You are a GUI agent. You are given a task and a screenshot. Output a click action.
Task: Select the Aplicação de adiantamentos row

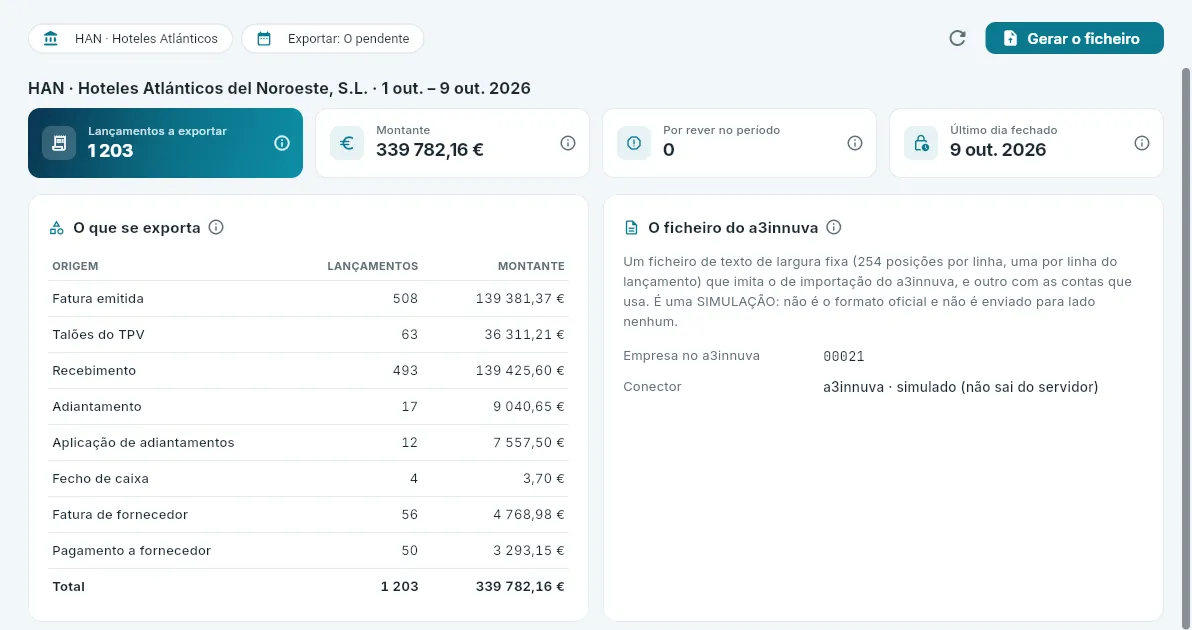click(x=308, y=442)
